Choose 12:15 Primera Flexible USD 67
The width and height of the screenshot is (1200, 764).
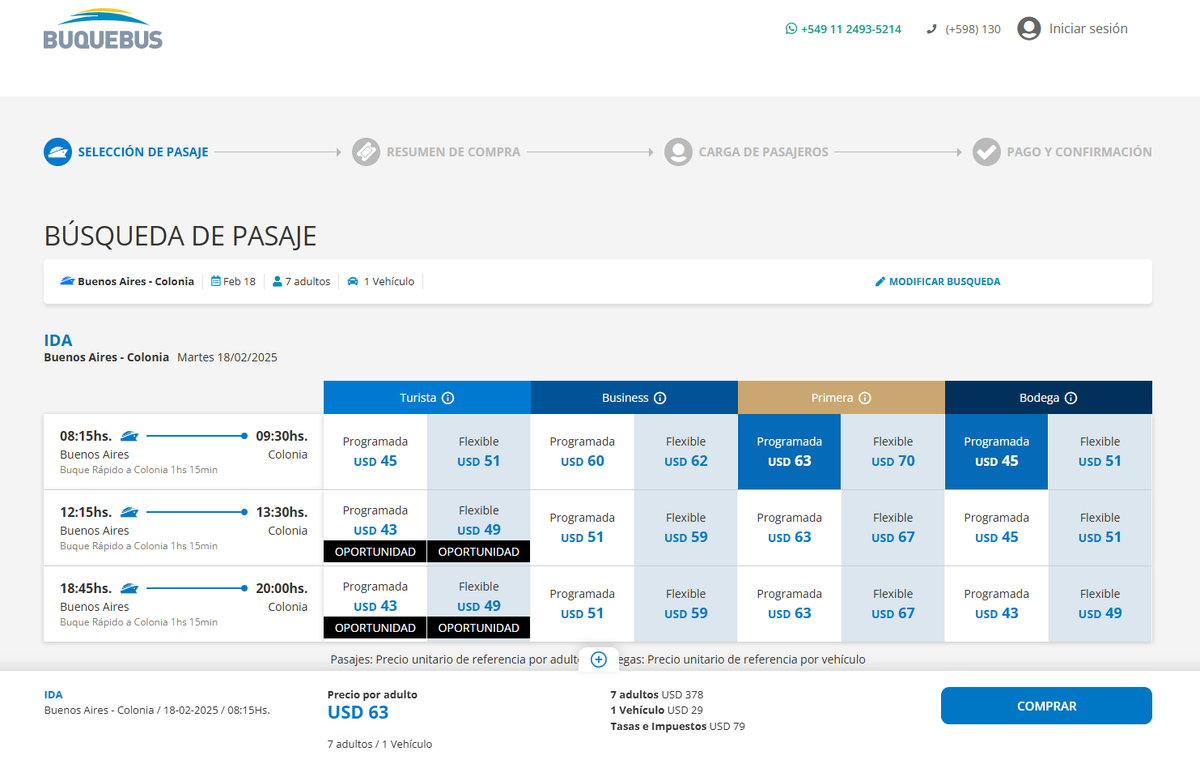point(893,528)
